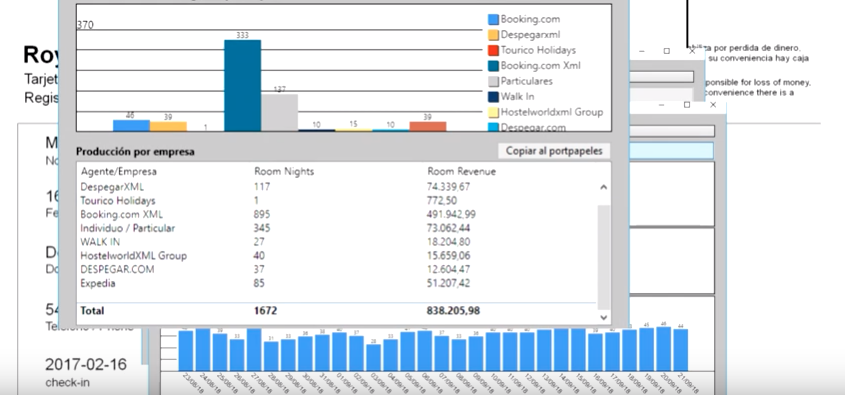The height and width of the screenshot is (395, 845).
Task: Click the total revenue 838.205,98
Action: [x=453, y=311]
